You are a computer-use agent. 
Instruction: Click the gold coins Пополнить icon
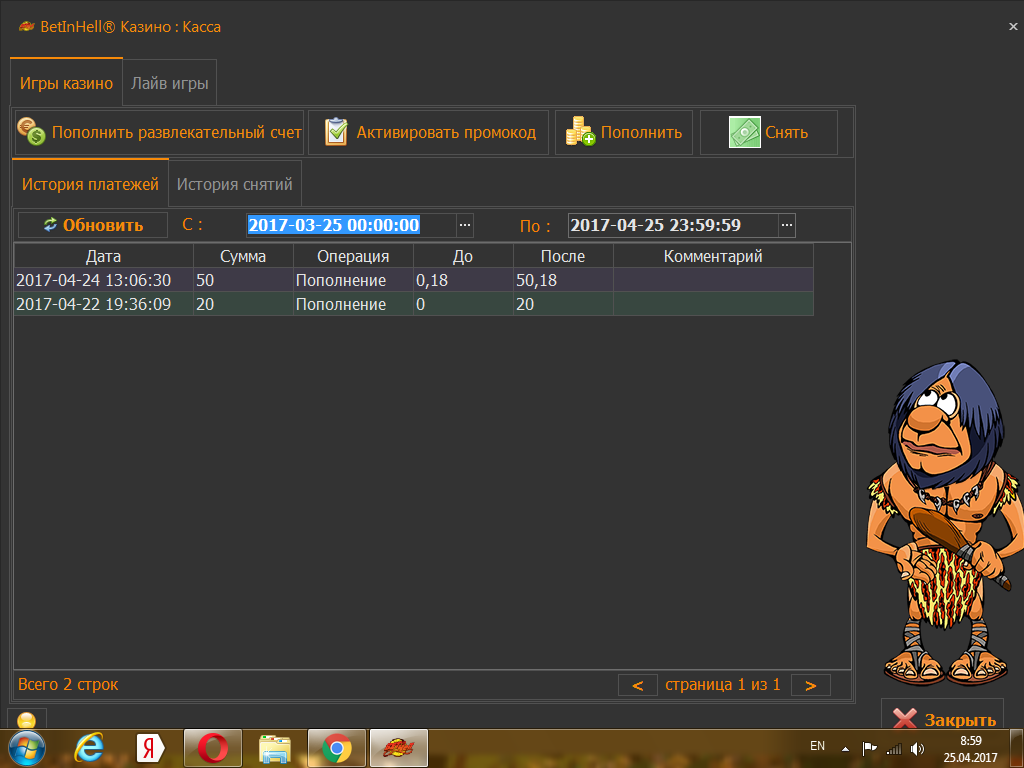pos(580,132)
